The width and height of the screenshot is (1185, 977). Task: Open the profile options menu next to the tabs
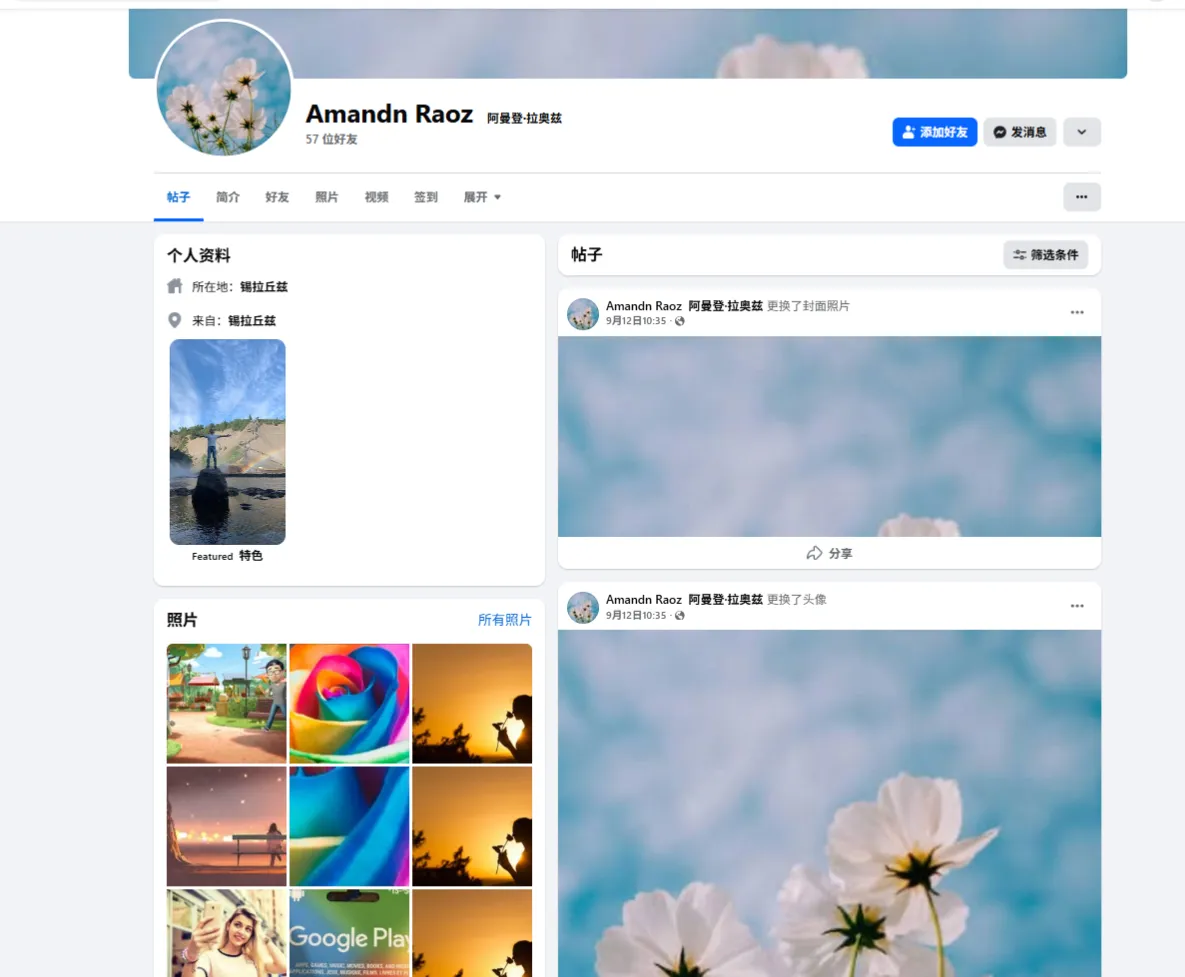1081,197
